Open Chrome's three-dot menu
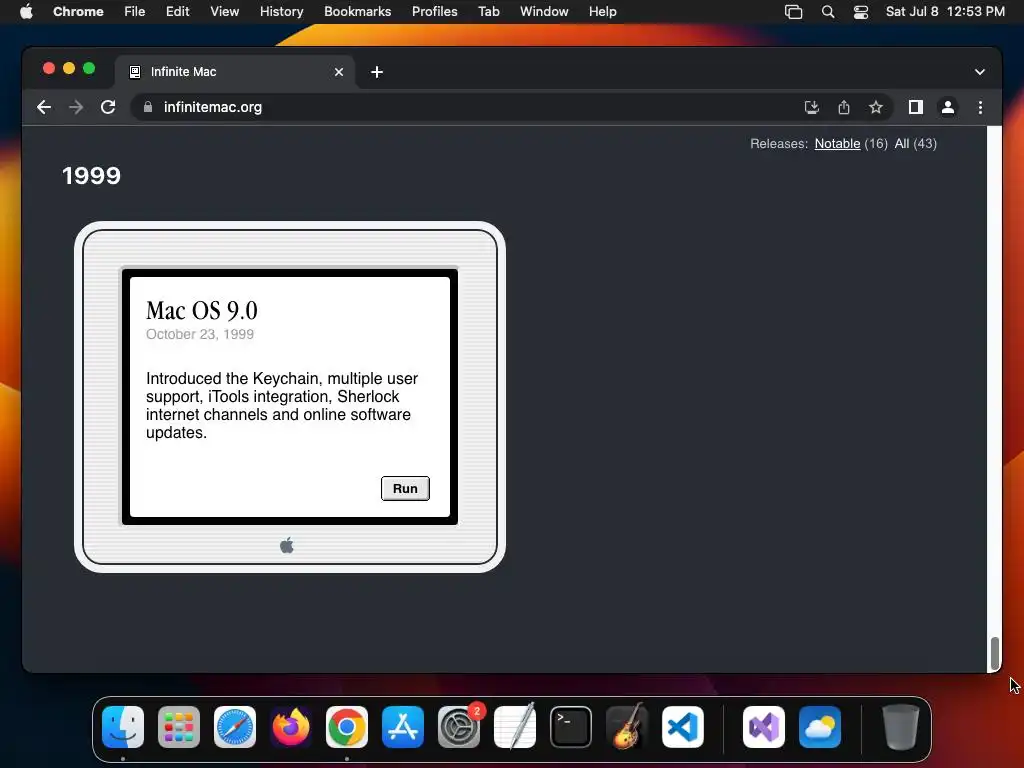 point(980,107)
